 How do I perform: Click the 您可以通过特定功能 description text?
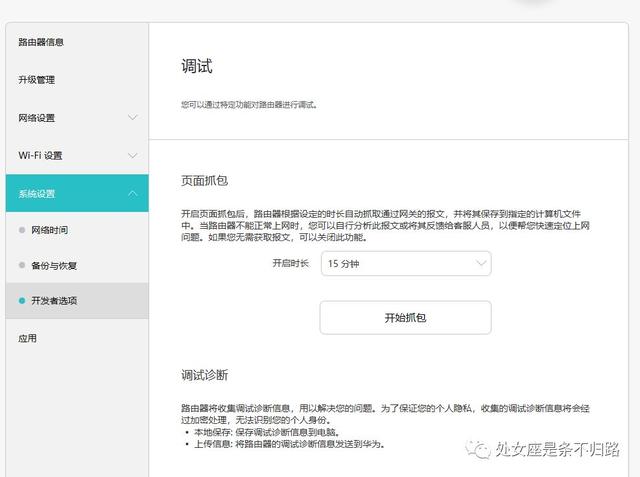pos(249,105)
